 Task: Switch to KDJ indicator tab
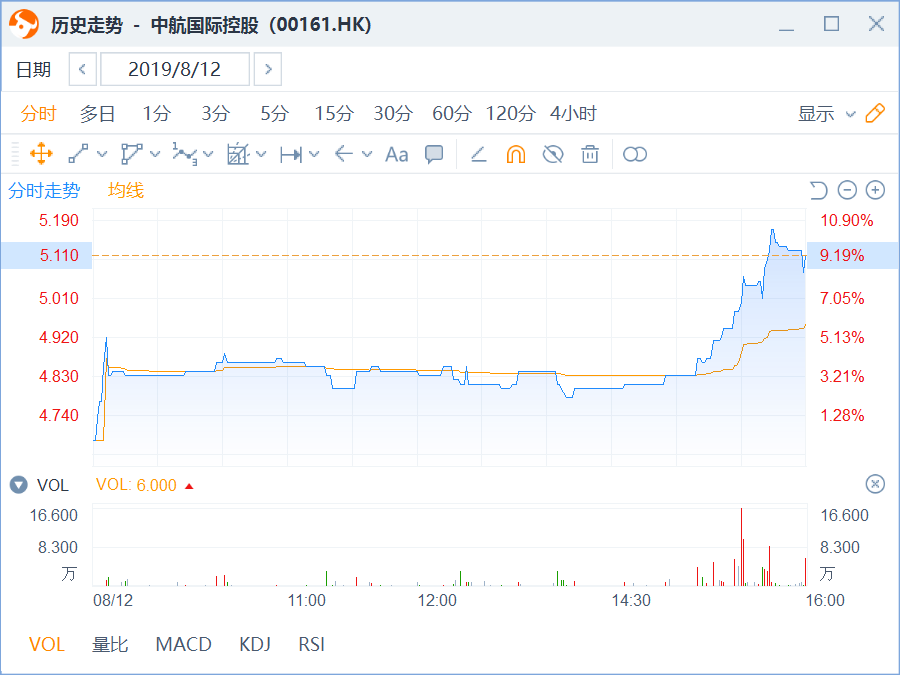[255, 644]
